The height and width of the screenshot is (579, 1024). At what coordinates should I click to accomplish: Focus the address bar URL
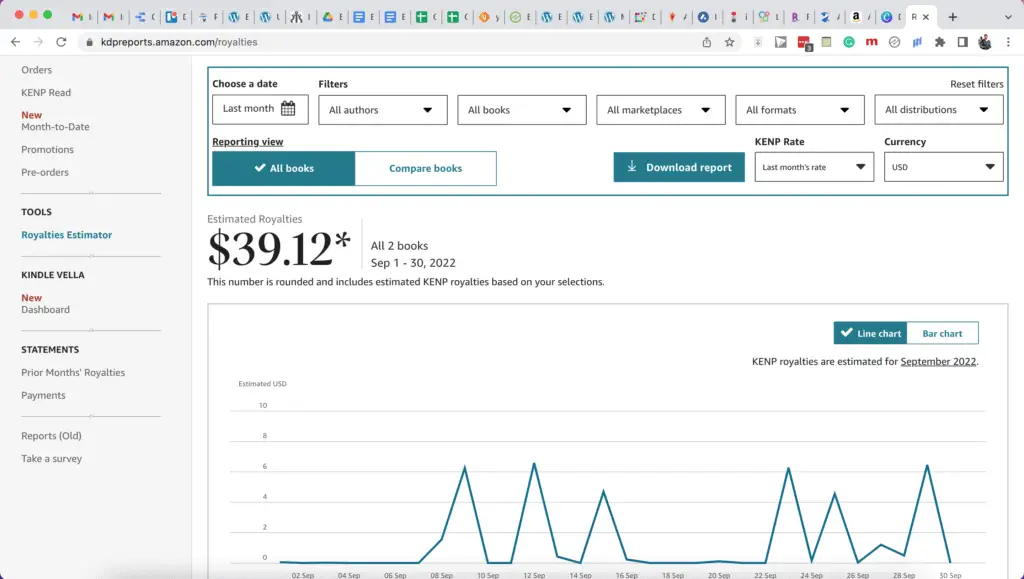coord(179,42)
